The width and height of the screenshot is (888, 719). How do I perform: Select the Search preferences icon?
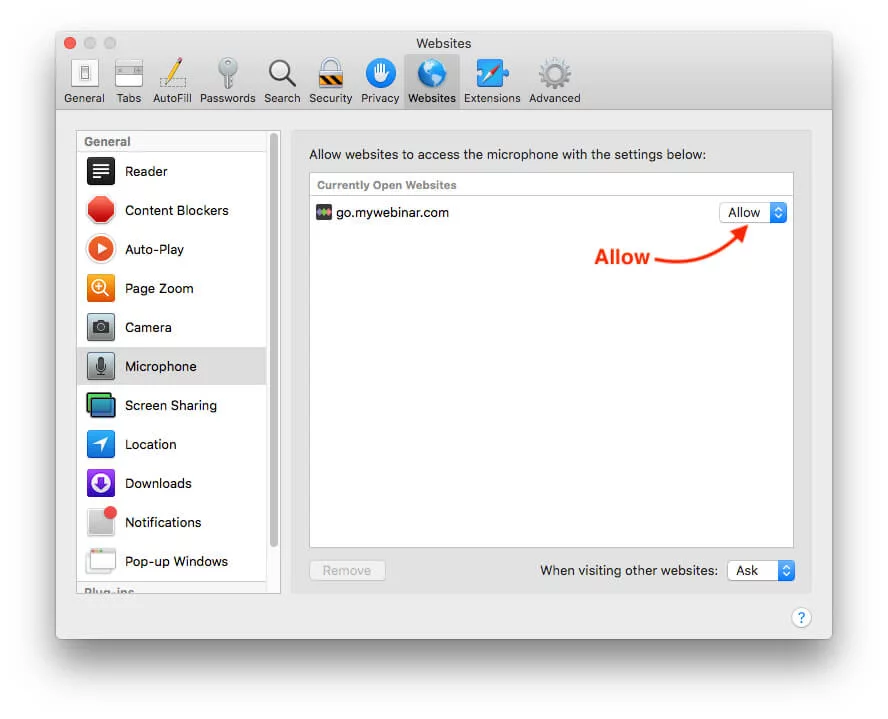282,81
